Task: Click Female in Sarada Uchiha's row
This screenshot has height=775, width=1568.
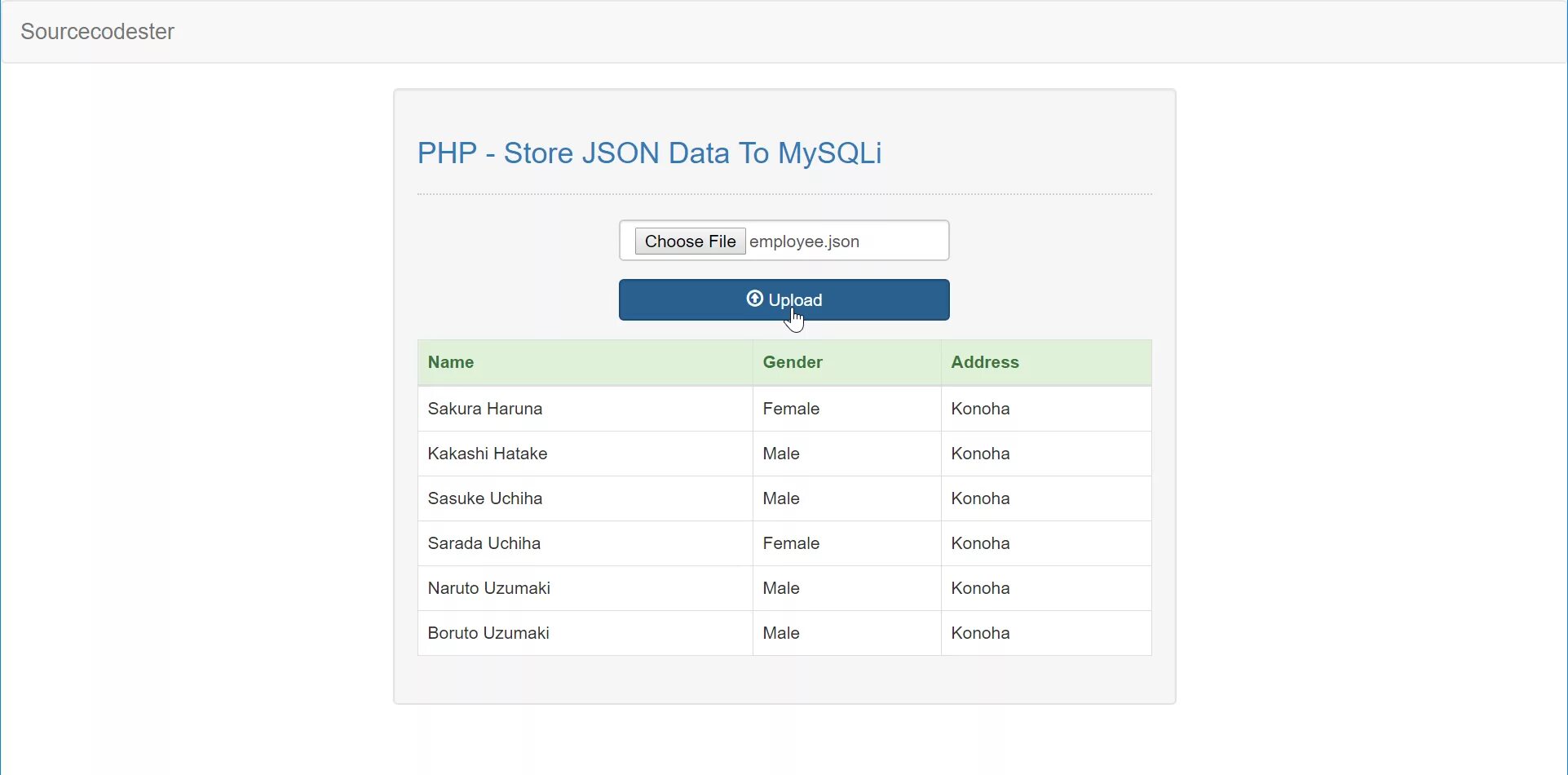Action: click(x=791, y=543)
